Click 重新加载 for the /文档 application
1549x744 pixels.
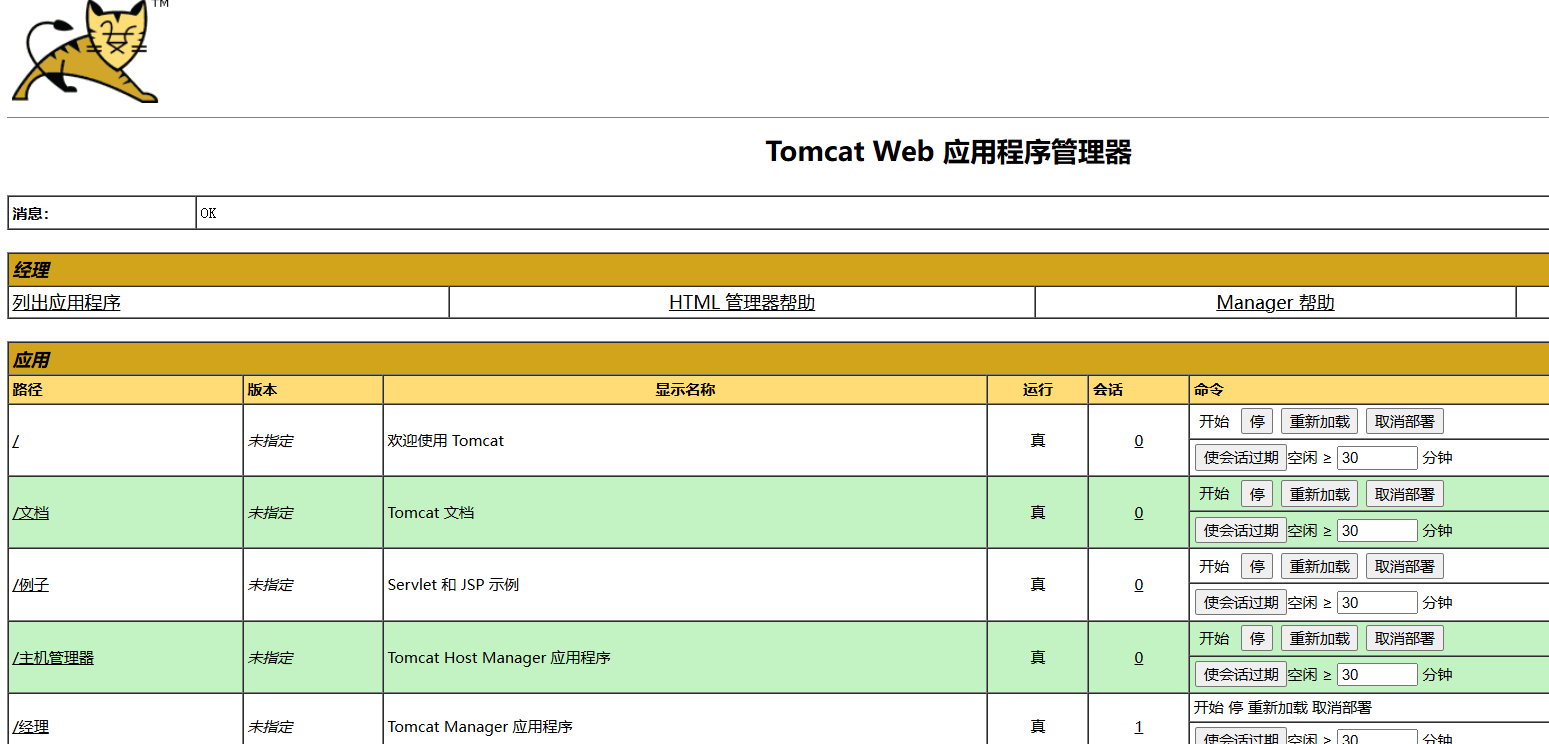click(1319, 494)
